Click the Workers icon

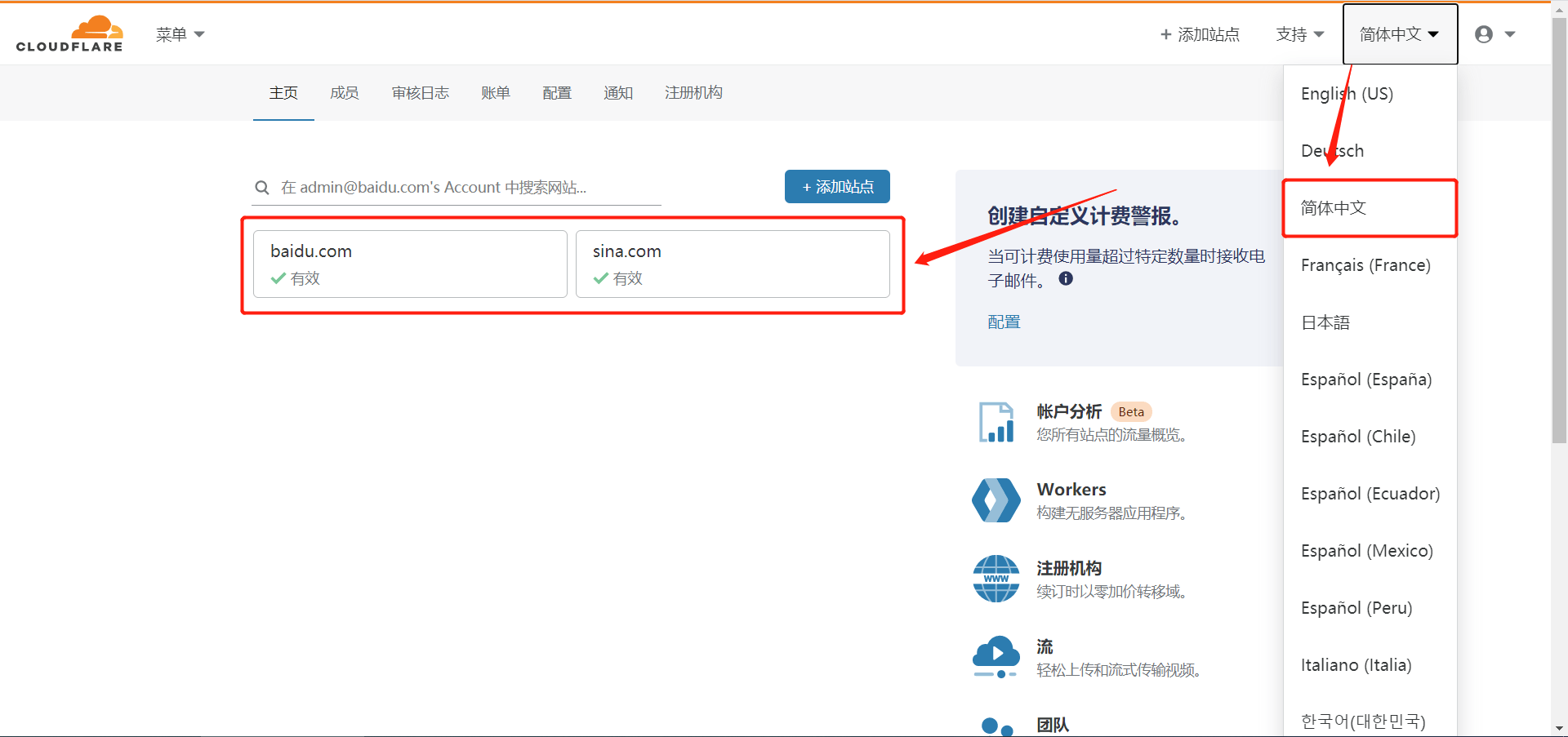pos(996,500)
